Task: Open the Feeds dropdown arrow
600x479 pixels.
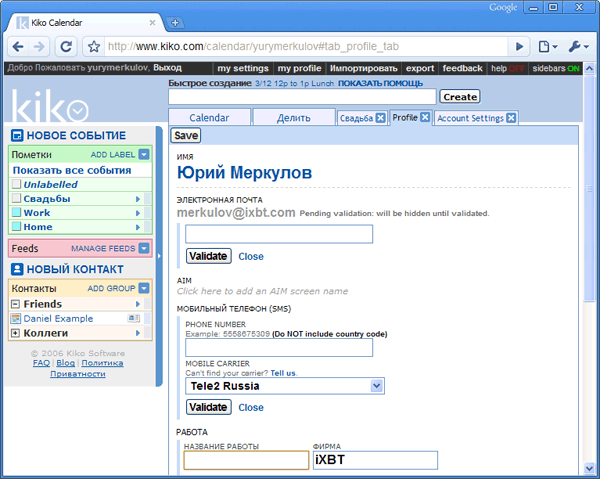Action: click(x=144, y=248)
